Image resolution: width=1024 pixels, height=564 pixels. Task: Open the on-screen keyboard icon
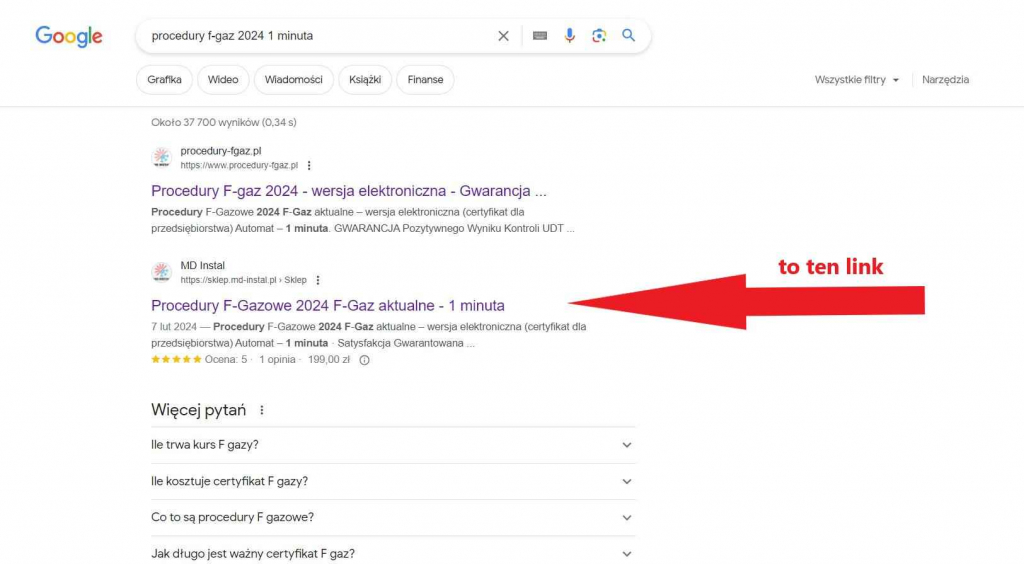pos(540,36)
